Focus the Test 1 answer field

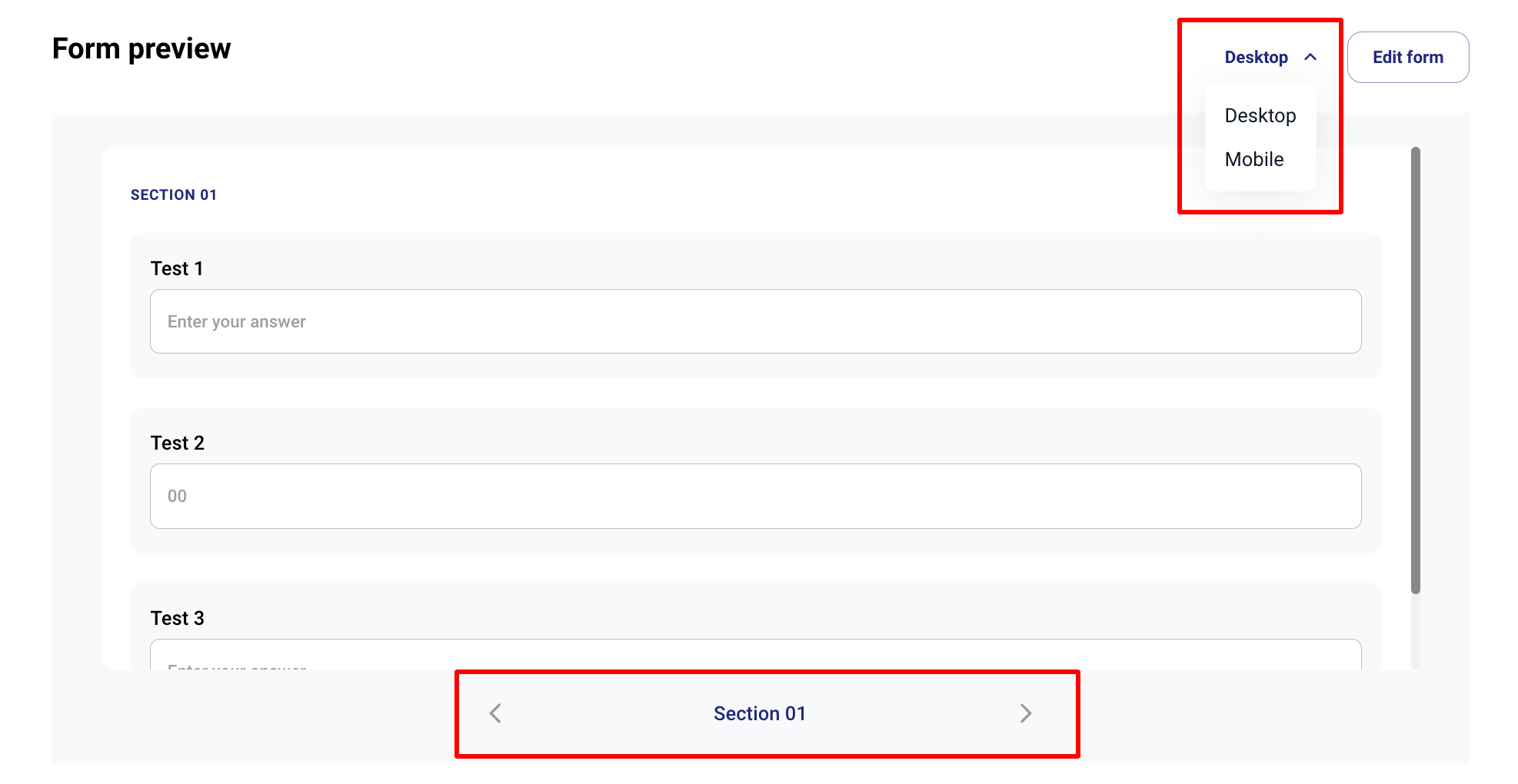pyautogui.click(x=755, y=321)
